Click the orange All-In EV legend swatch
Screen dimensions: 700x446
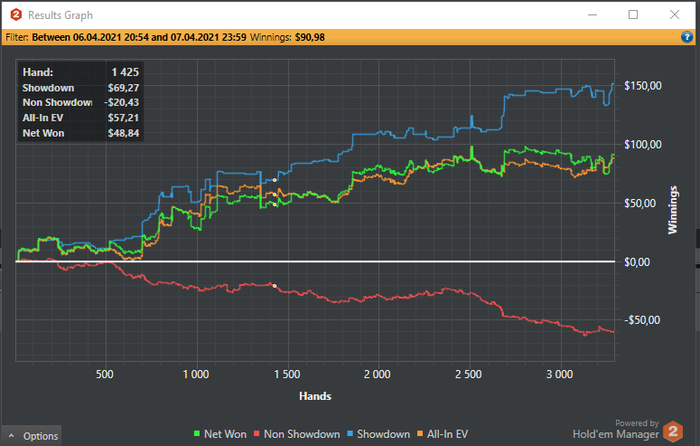coord(420,433)
